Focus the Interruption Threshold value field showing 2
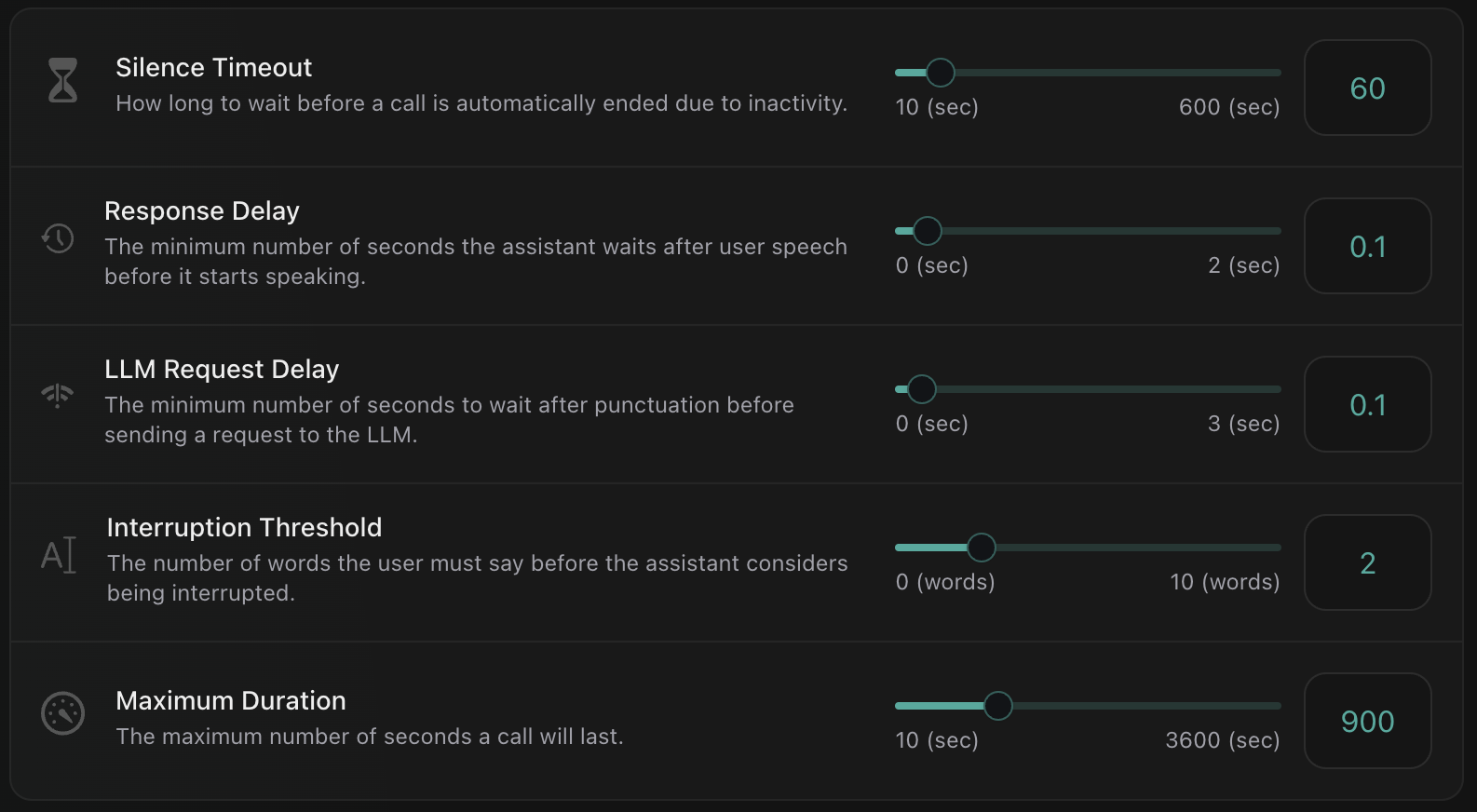 tap(1367, 563)
